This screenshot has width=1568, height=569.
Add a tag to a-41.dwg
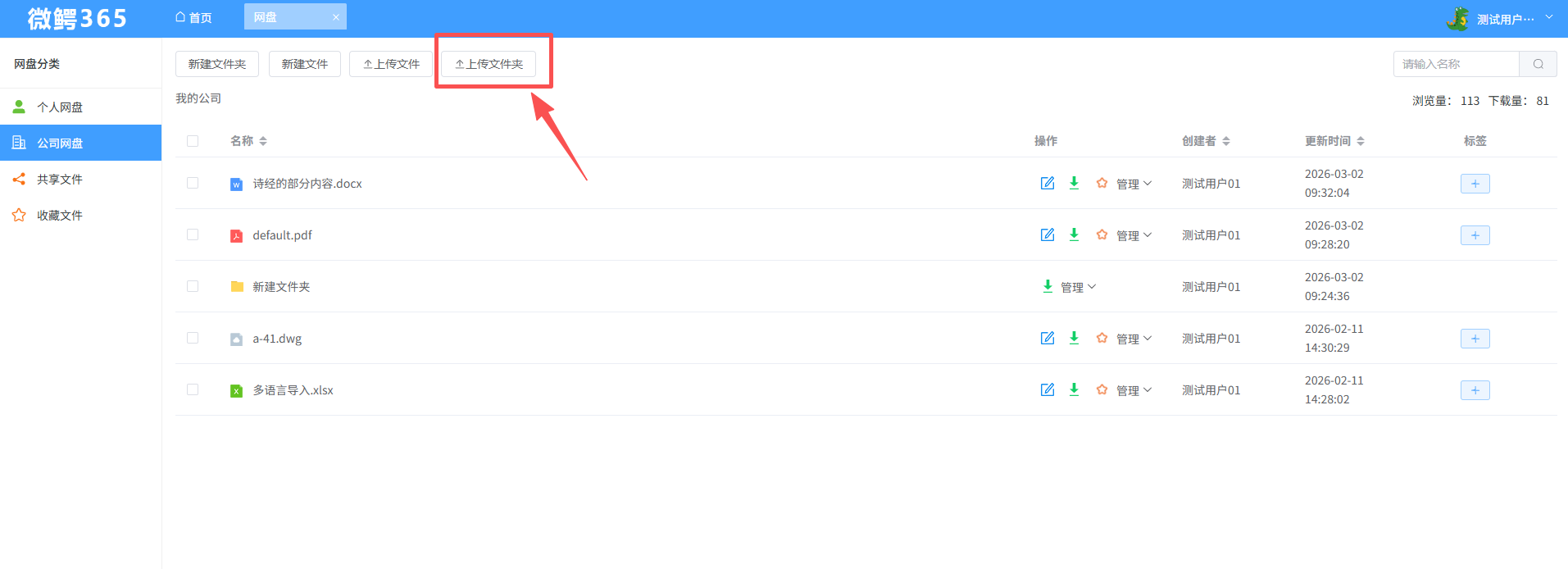[1475, 339]
